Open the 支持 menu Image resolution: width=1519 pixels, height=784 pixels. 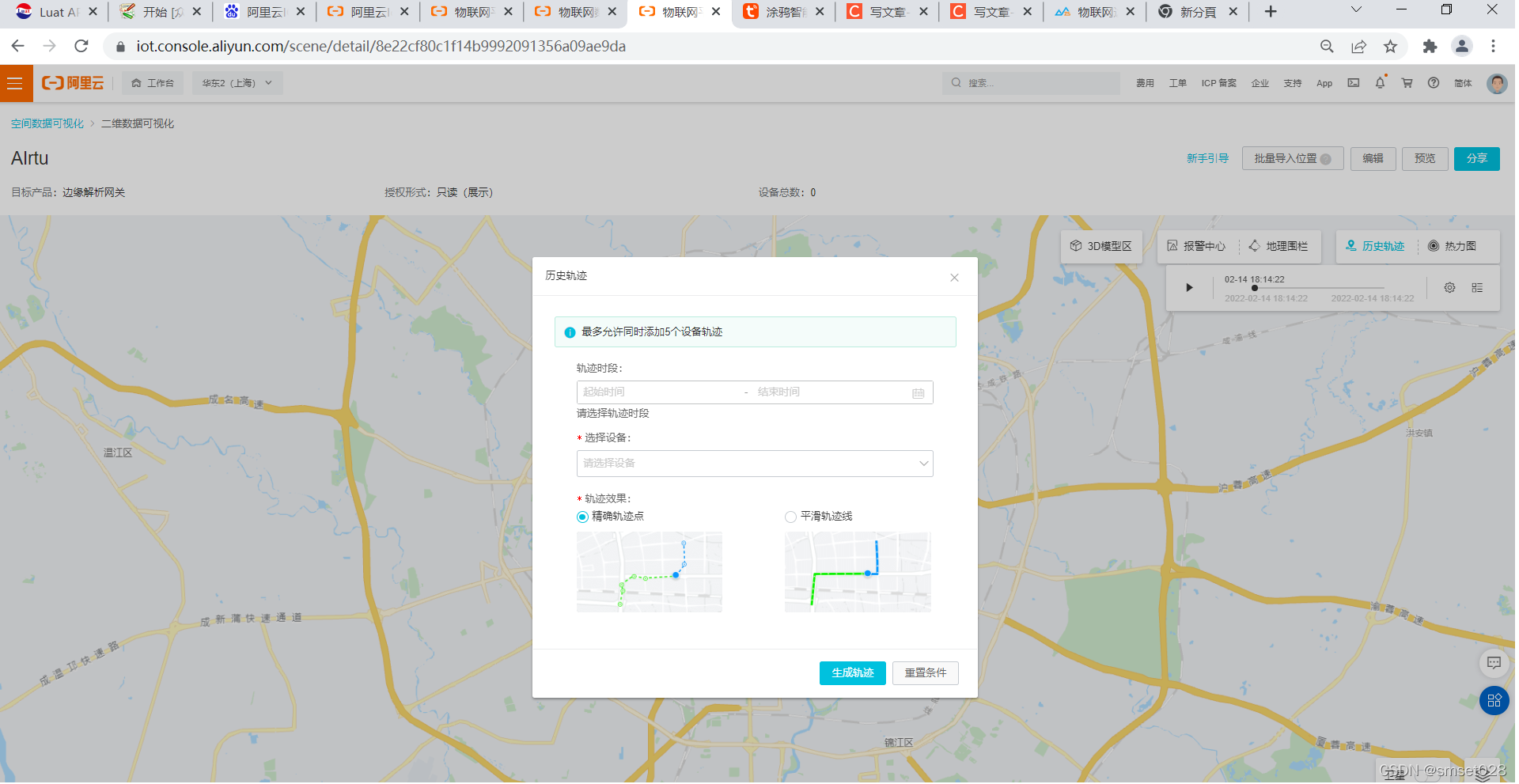point(1292,83)
